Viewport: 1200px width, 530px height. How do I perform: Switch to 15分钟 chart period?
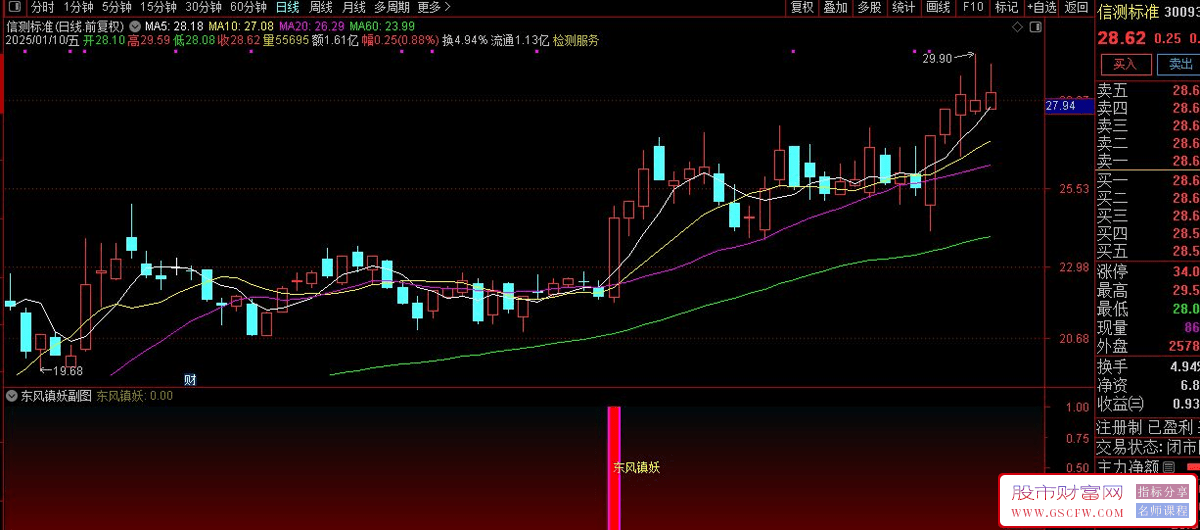[x=159, y=7]
